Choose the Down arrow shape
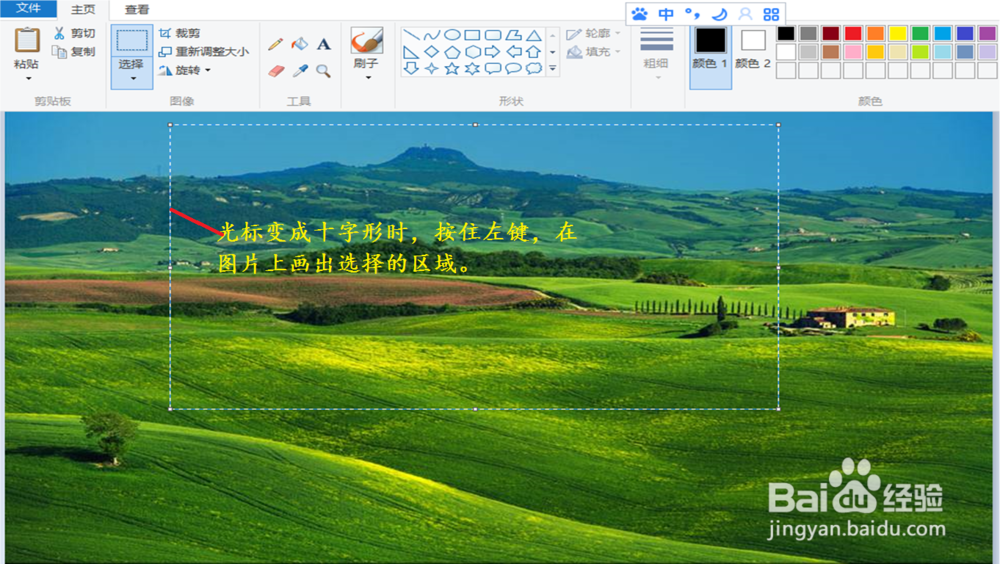The image size is (1000, 564). pyautogui.click(x=411, y=68)
